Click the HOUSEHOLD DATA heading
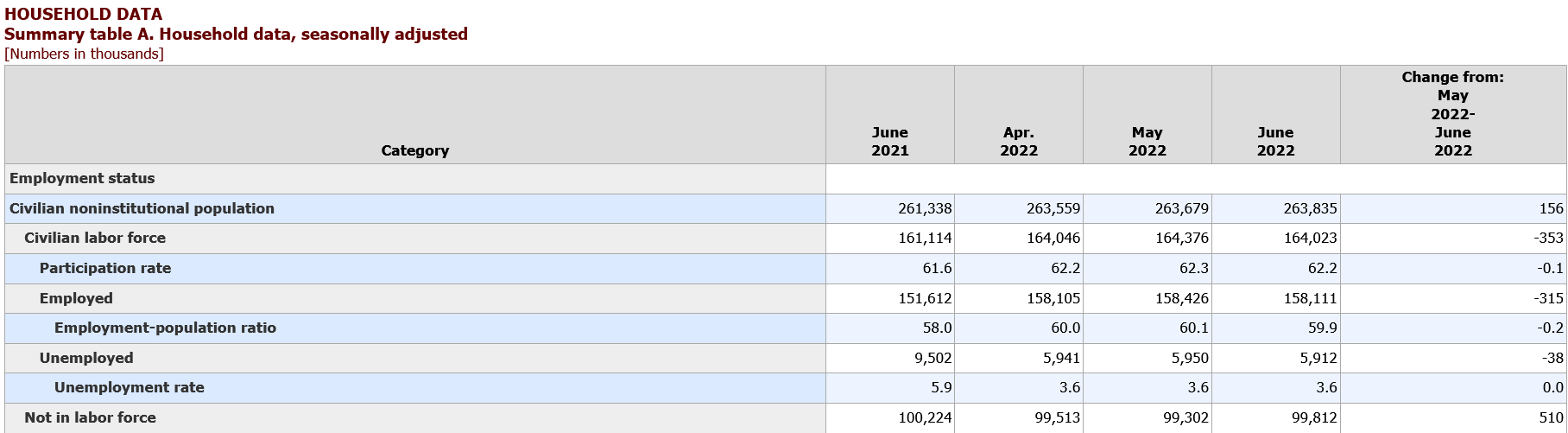This screenshot has height=433, width=1568. click(x=83, y=14)
